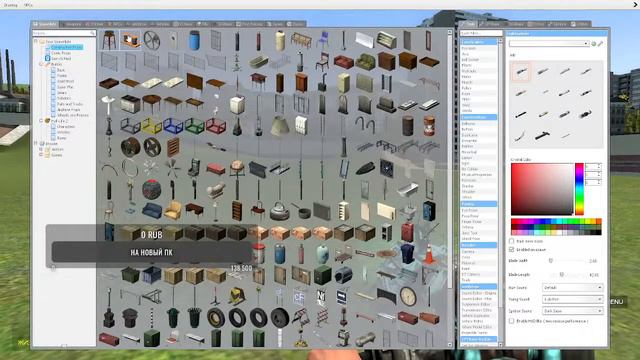Image resolution: width=640 pixels, height=360 pixels.
Task: Spawn the orange traffic cone prop
Action: (429, 254)
